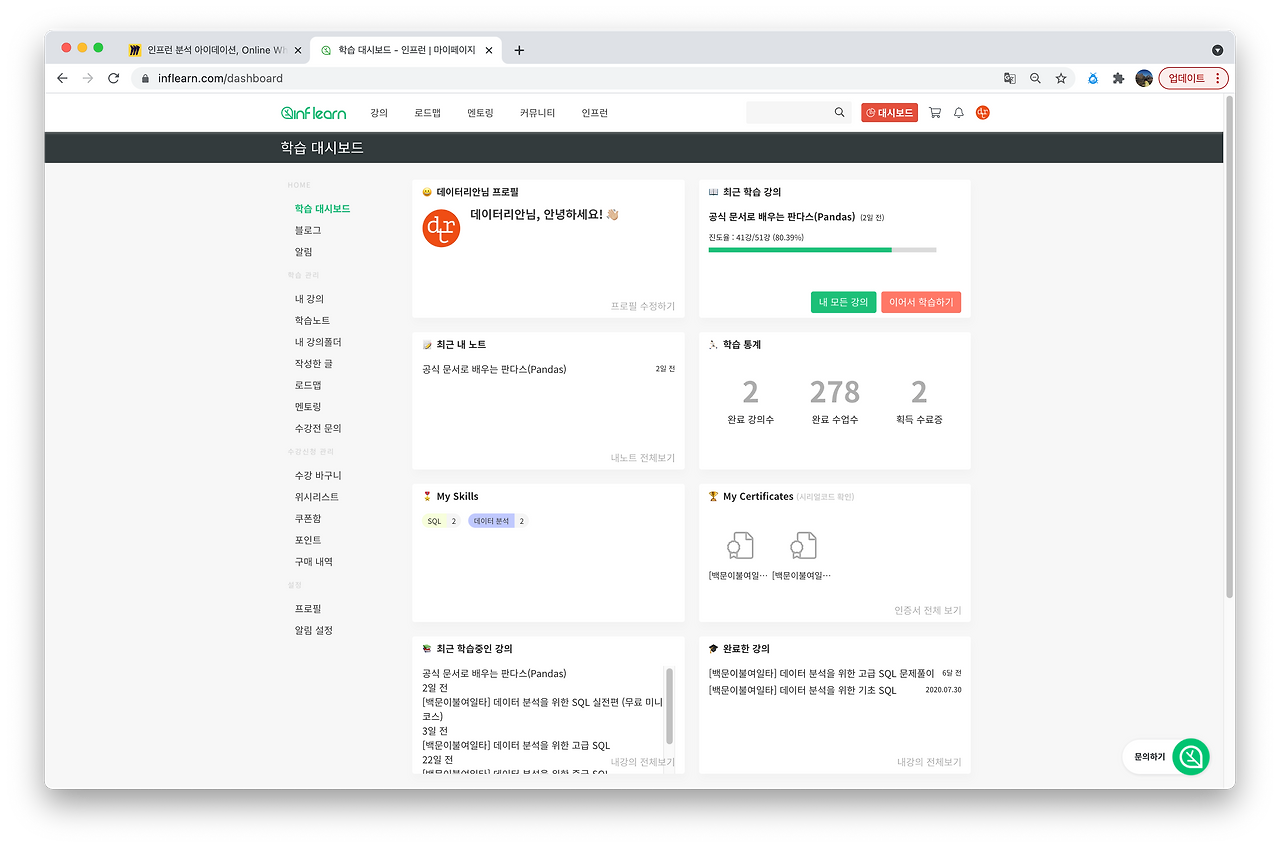Image resolution: width=1280 pixels, height=848 pixels.
Task: Open the tab search dropdown arrow
Action: pyautogui.click(x=1217, y=50)
